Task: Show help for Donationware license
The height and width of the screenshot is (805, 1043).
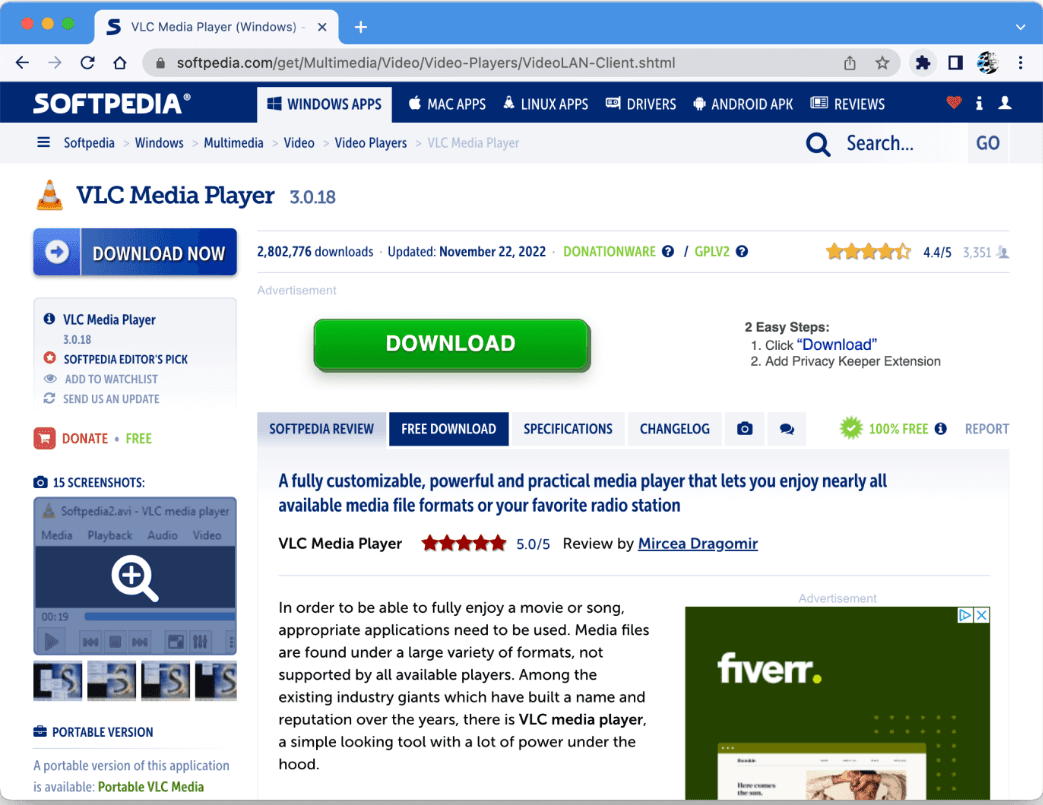Action: tap(668, 251)
